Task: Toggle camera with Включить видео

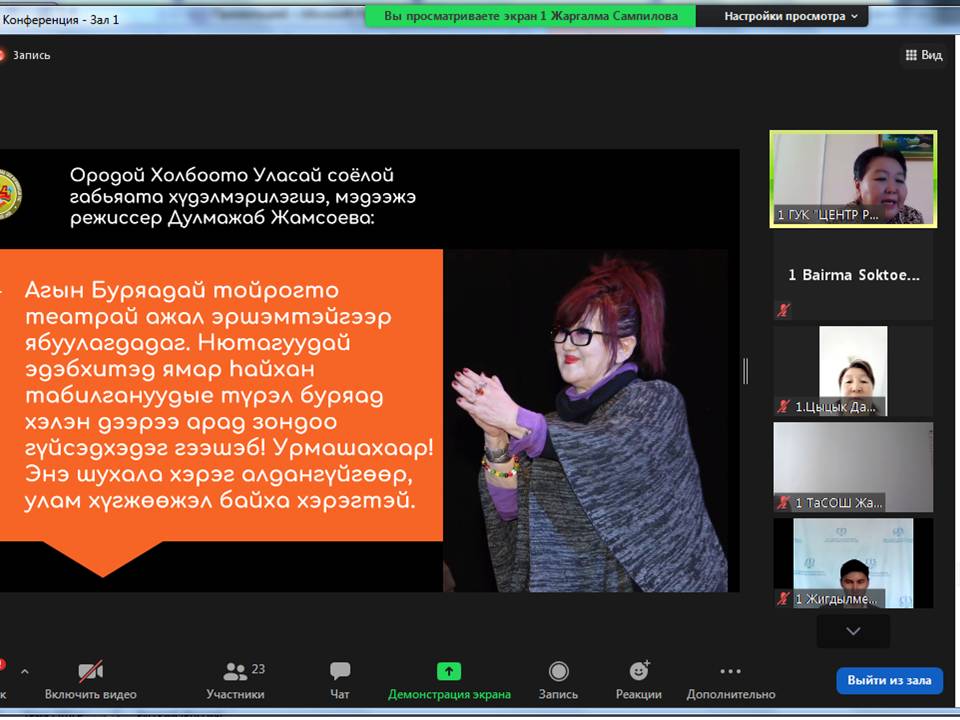Action: click(x=91, y=680)
